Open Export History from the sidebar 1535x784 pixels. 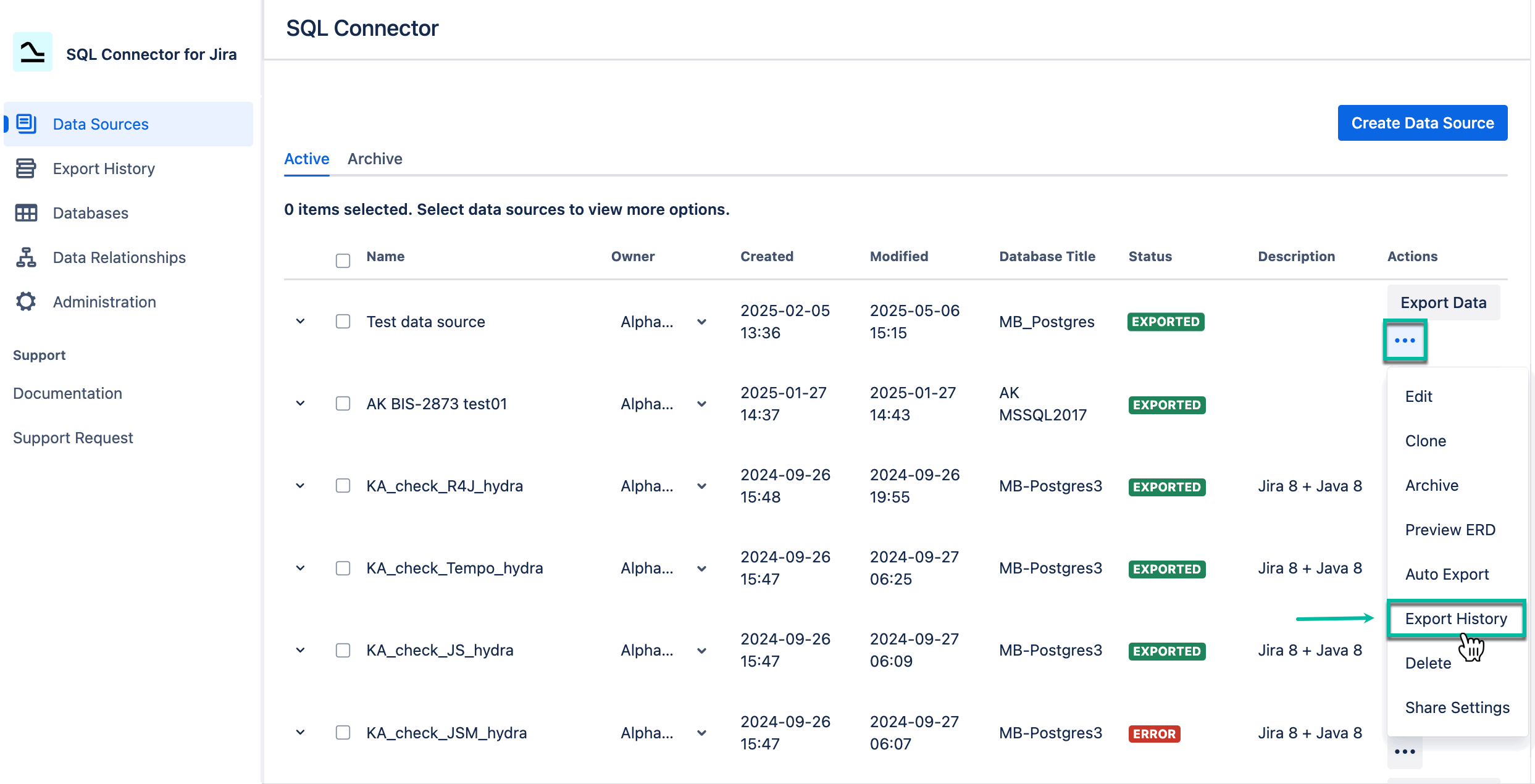103,168
